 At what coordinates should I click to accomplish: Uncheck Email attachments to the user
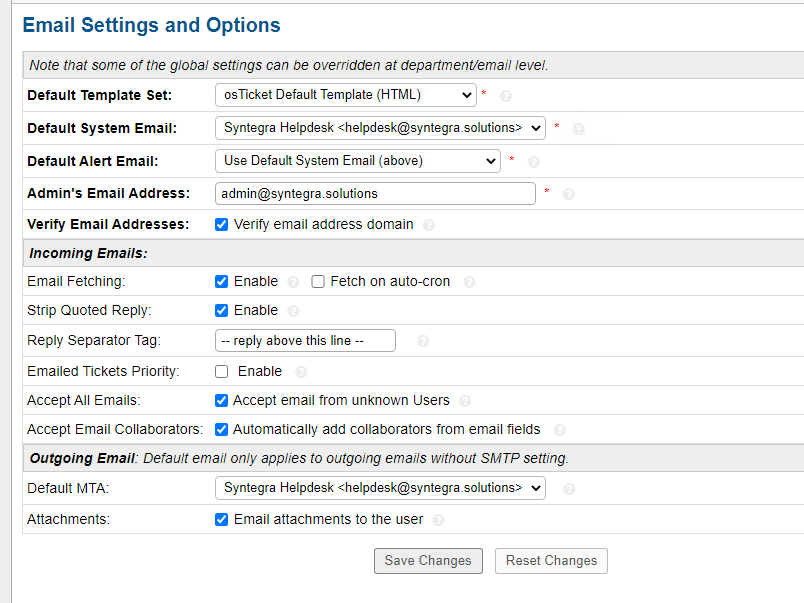pos(222,519)
